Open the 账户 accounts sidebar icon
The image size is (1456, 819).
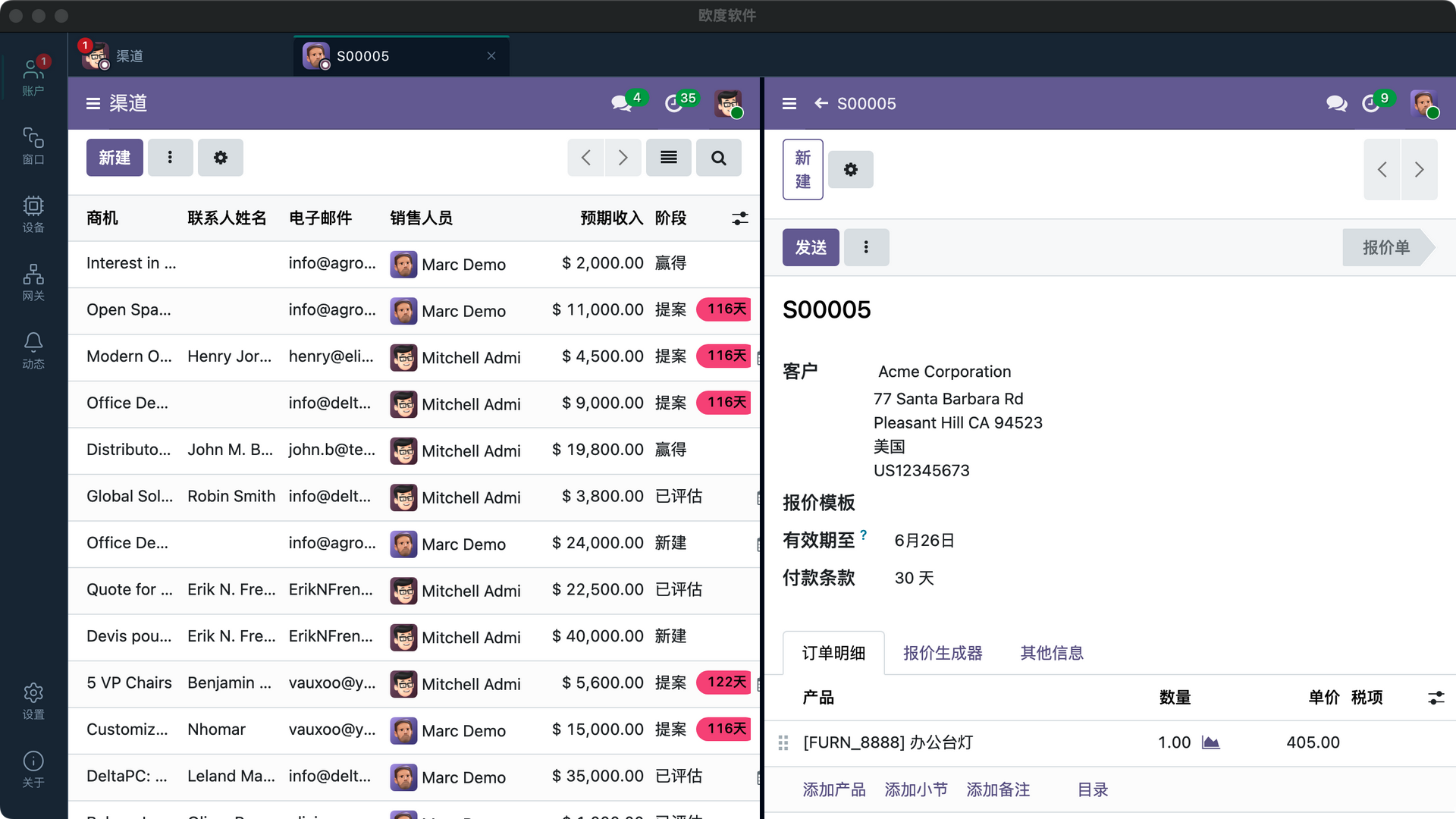33,77
